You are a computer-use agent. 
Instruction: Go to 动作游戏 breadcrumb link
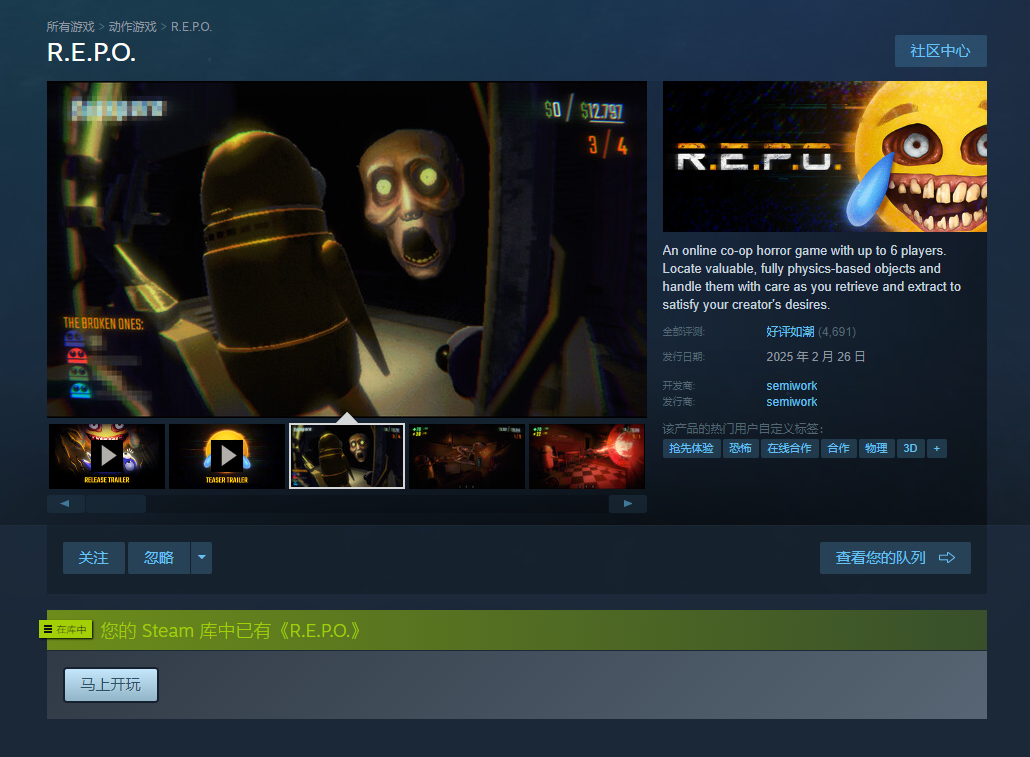132,27
